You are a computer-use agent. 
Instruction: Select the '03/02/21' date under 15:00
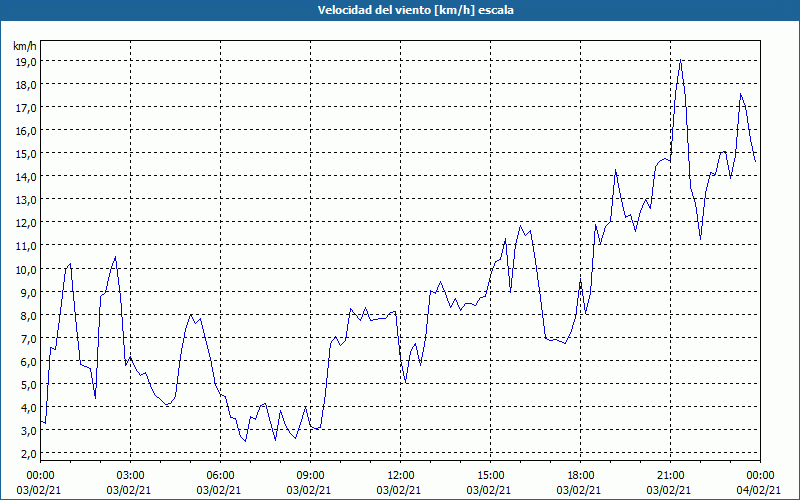(x=489, y=490)
